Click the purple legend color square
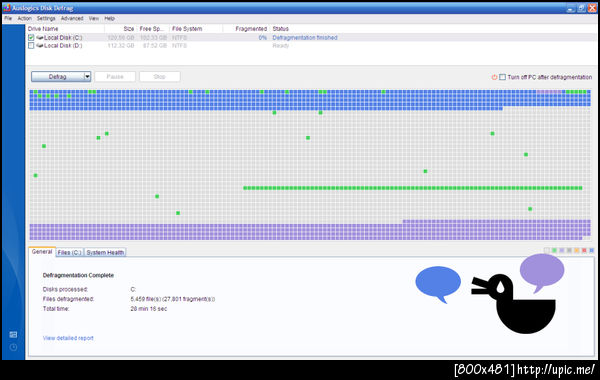The height and width of the screenshot is (380, 600). point(562,250)
